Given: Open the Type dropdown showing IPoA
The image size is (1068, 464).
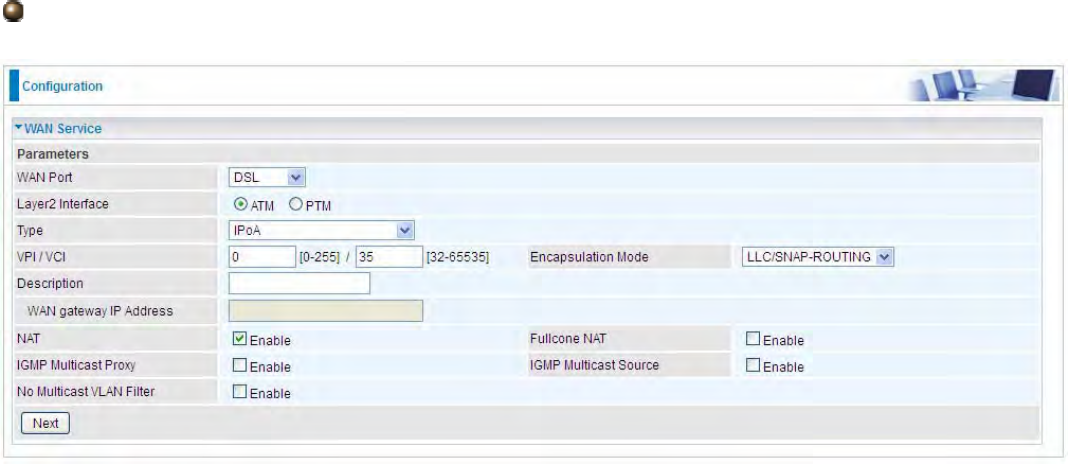Looking at the screenshot, I should [321, 230].
